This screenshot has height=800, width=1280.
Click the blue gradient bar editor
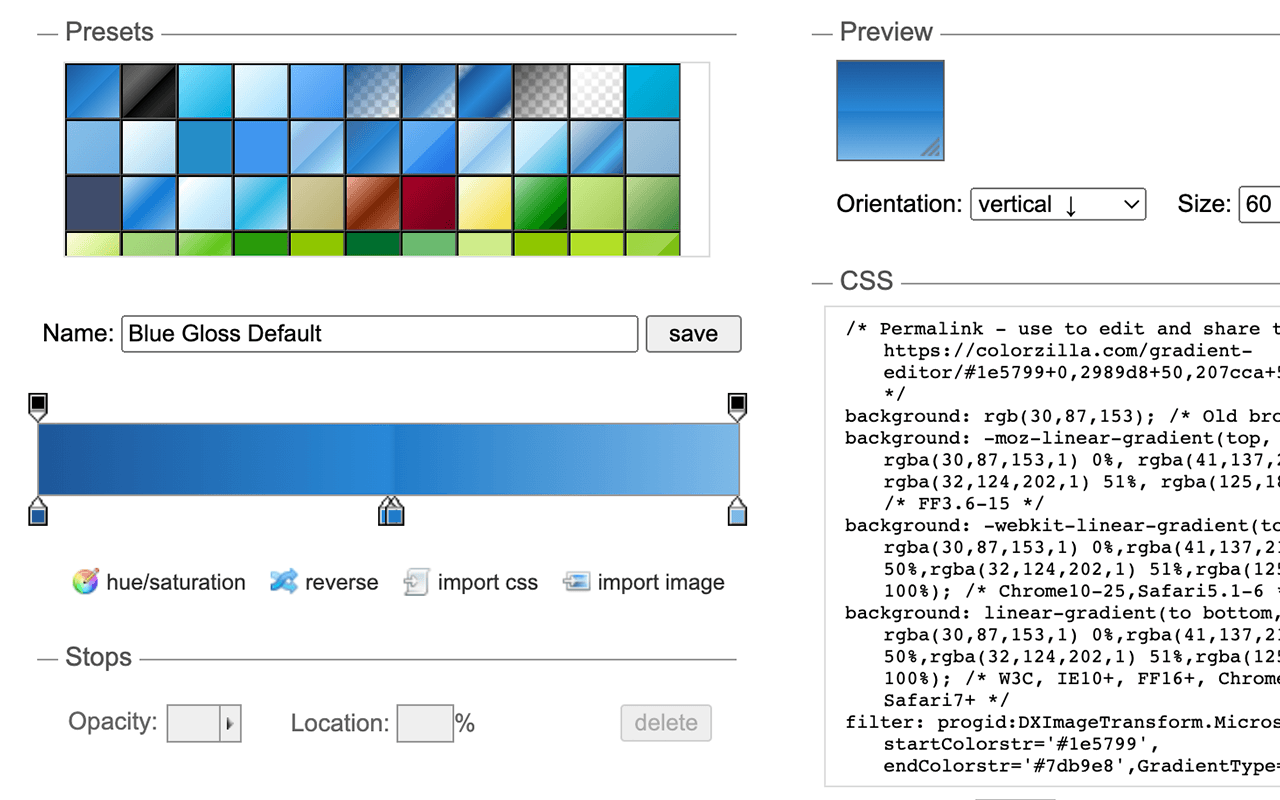click(388, 459)
